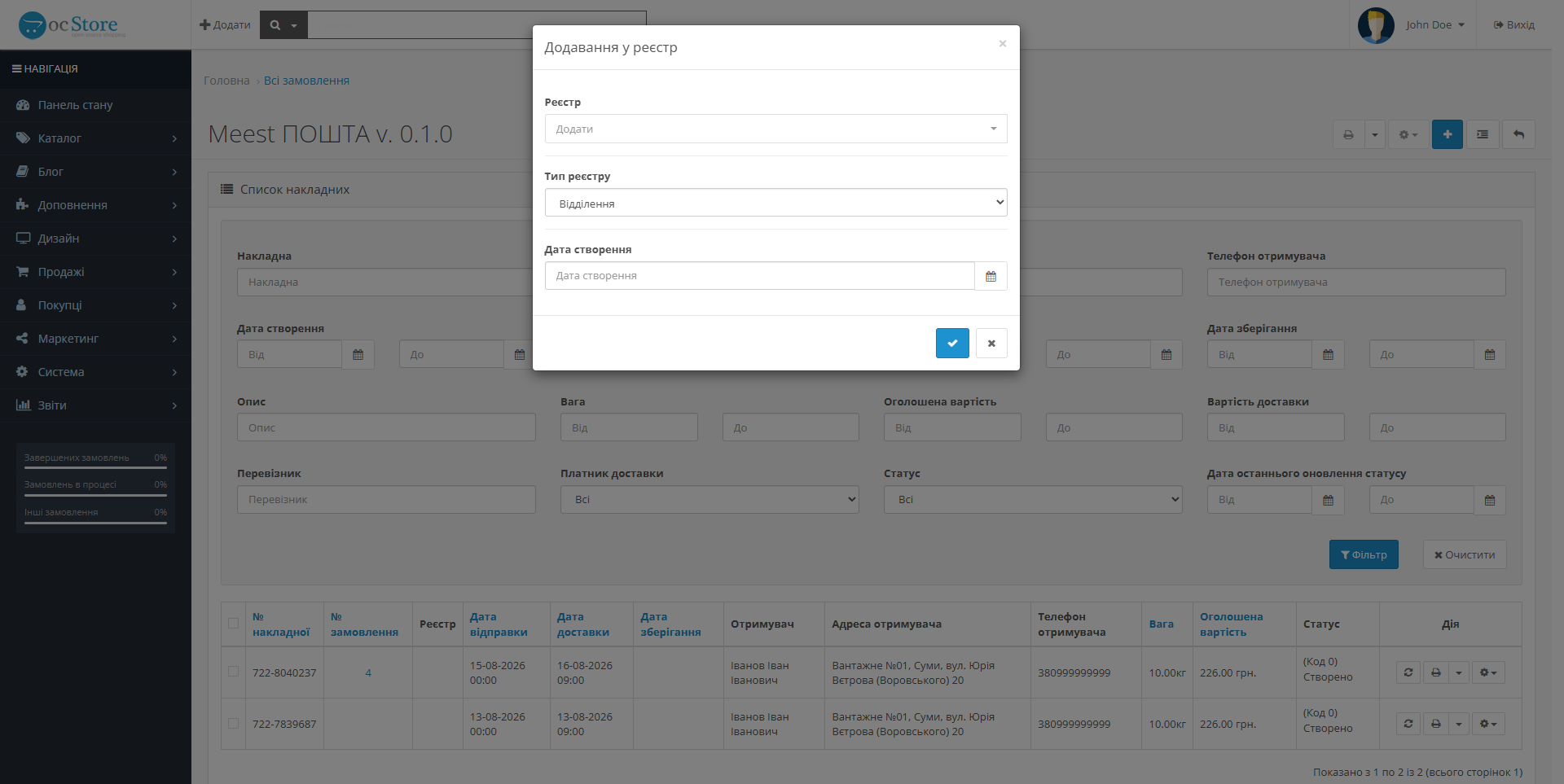Screen dimensions: 1564x784
Task: Click the Покупці user icon in sidebar
Action: 22,304
